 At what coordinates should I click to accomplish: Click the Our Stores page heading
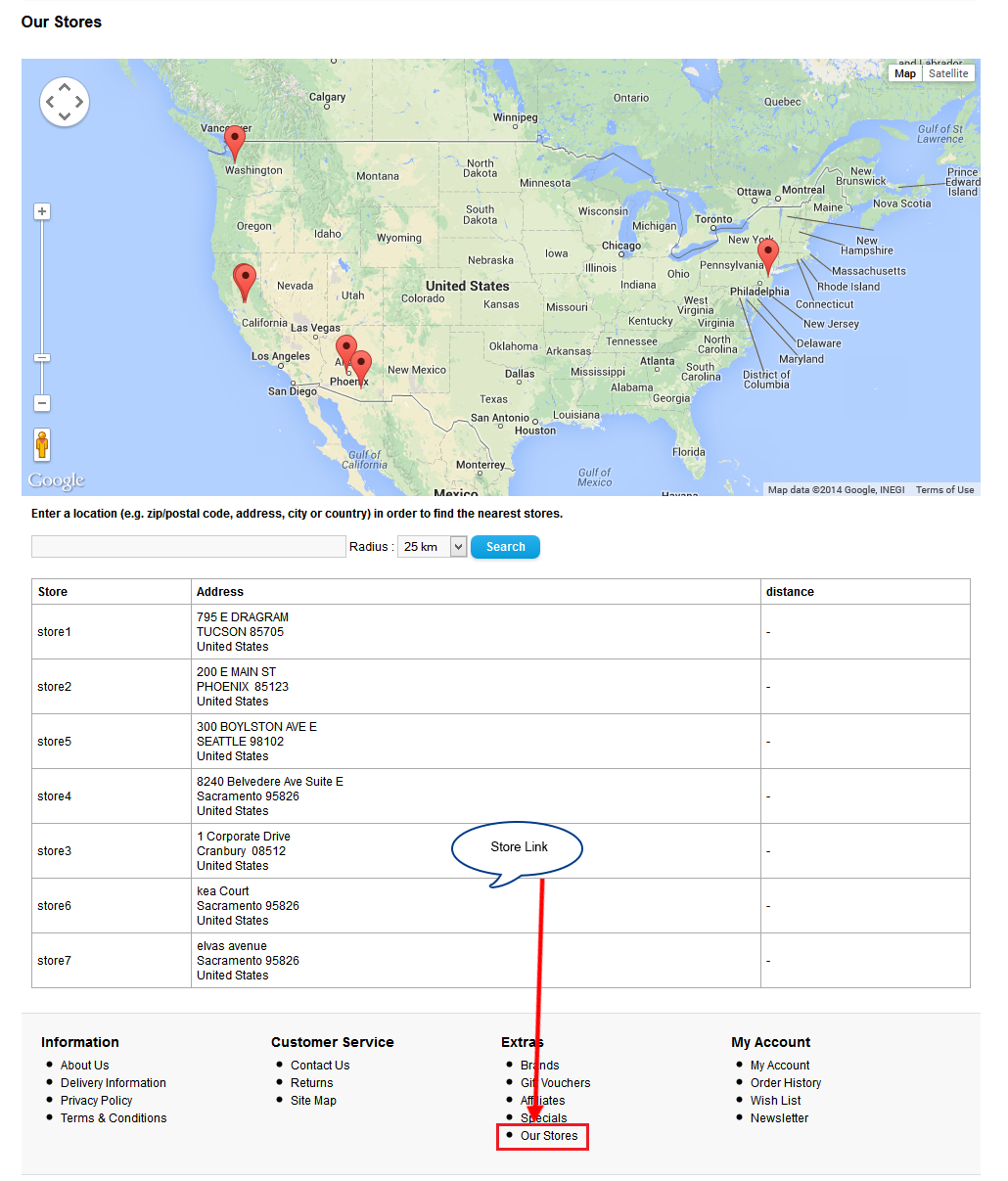point(62,22)
